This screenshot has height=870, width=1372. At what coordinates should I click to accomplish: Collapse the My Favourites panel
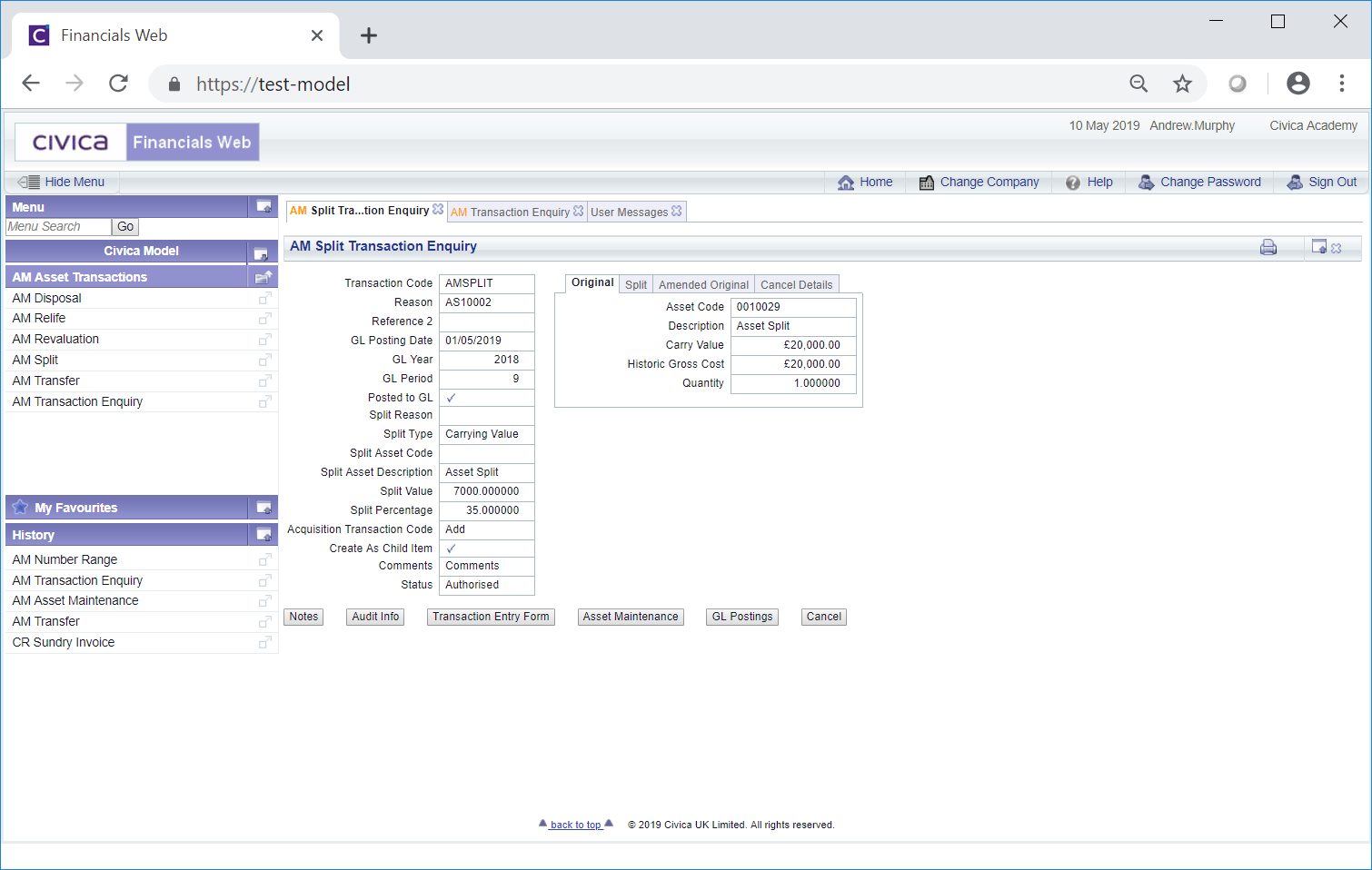point(263,508)
